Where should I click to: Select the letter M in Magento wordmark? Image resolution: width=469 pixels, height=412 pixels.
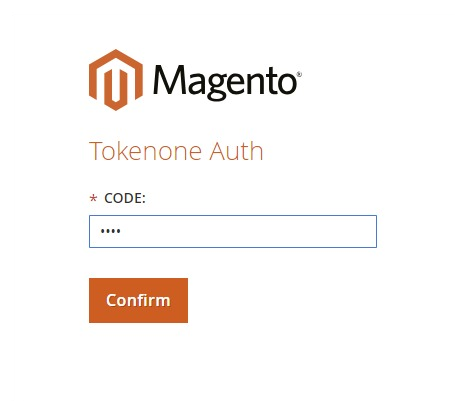coord(169,79)
